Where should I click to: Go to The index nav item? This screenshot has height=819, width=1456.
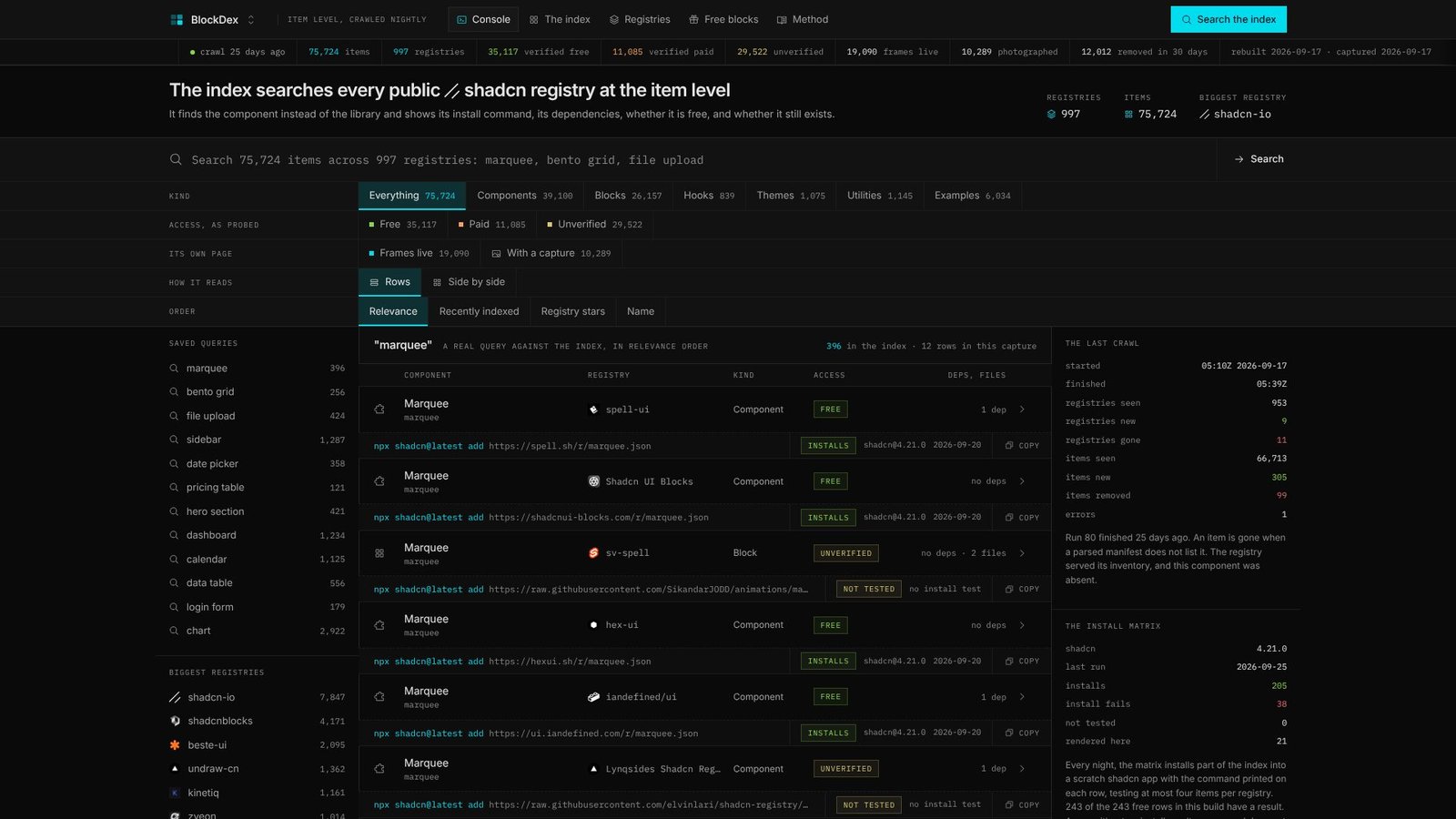pos(560,19)
